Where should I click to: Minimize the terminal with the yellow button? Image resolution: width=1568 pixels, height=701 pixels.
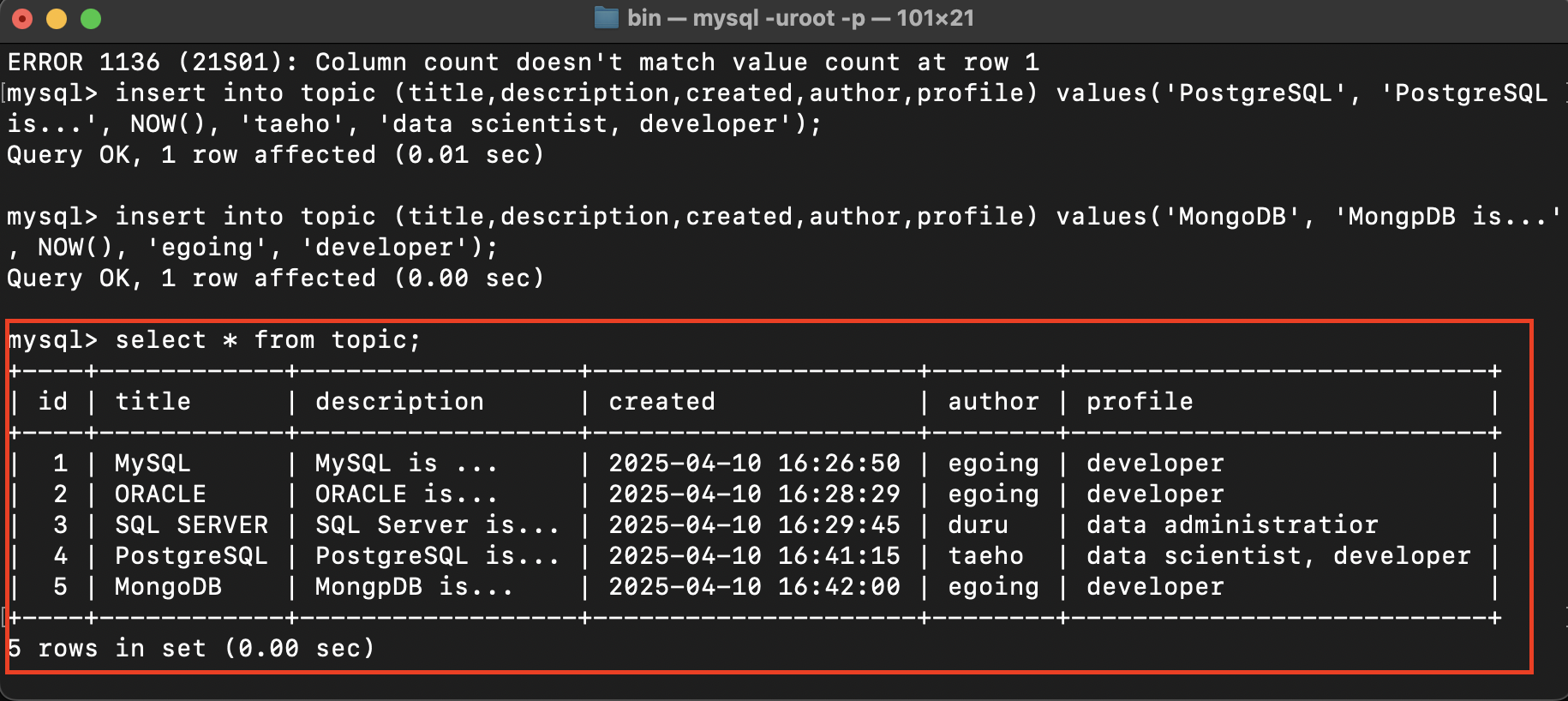tap(57, 19)
